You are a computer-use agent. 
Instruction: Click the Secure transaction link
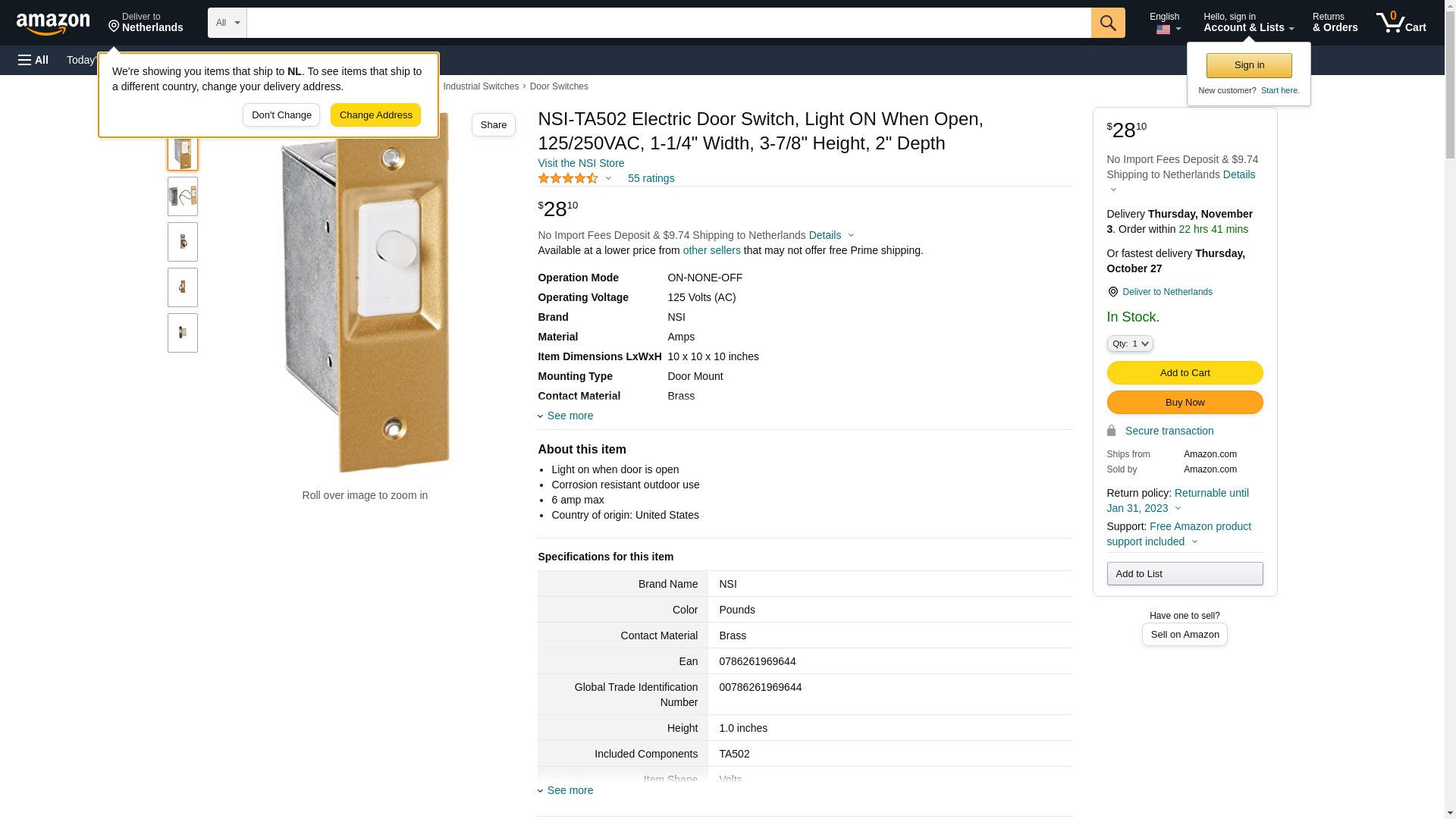[1169, 431]
